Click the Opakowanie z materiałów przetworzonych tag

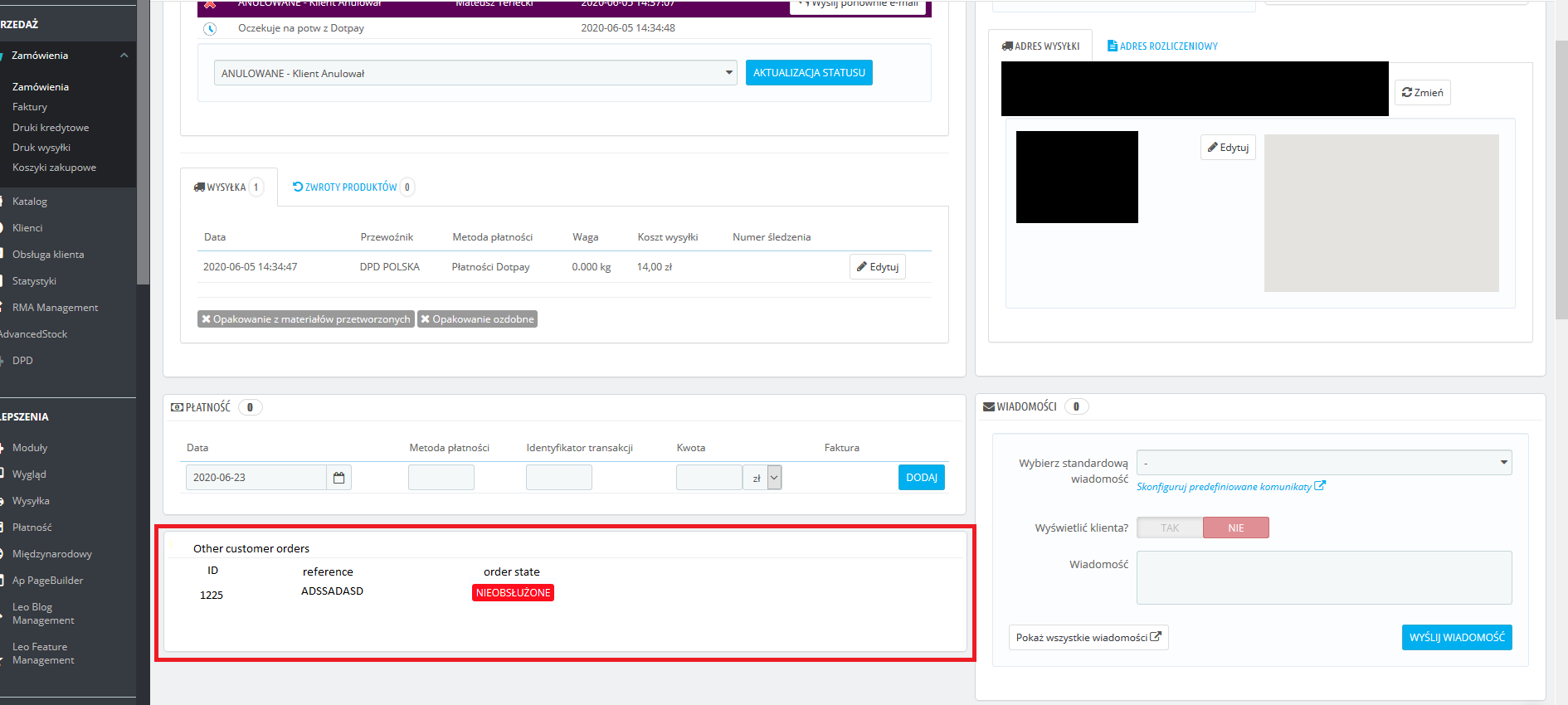[306, 319]
